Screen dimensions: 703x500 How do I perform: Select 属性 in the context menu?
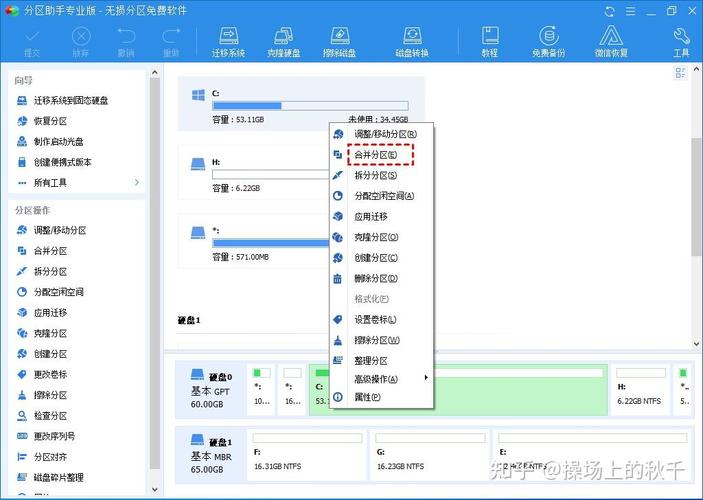[x=368, y=397]
